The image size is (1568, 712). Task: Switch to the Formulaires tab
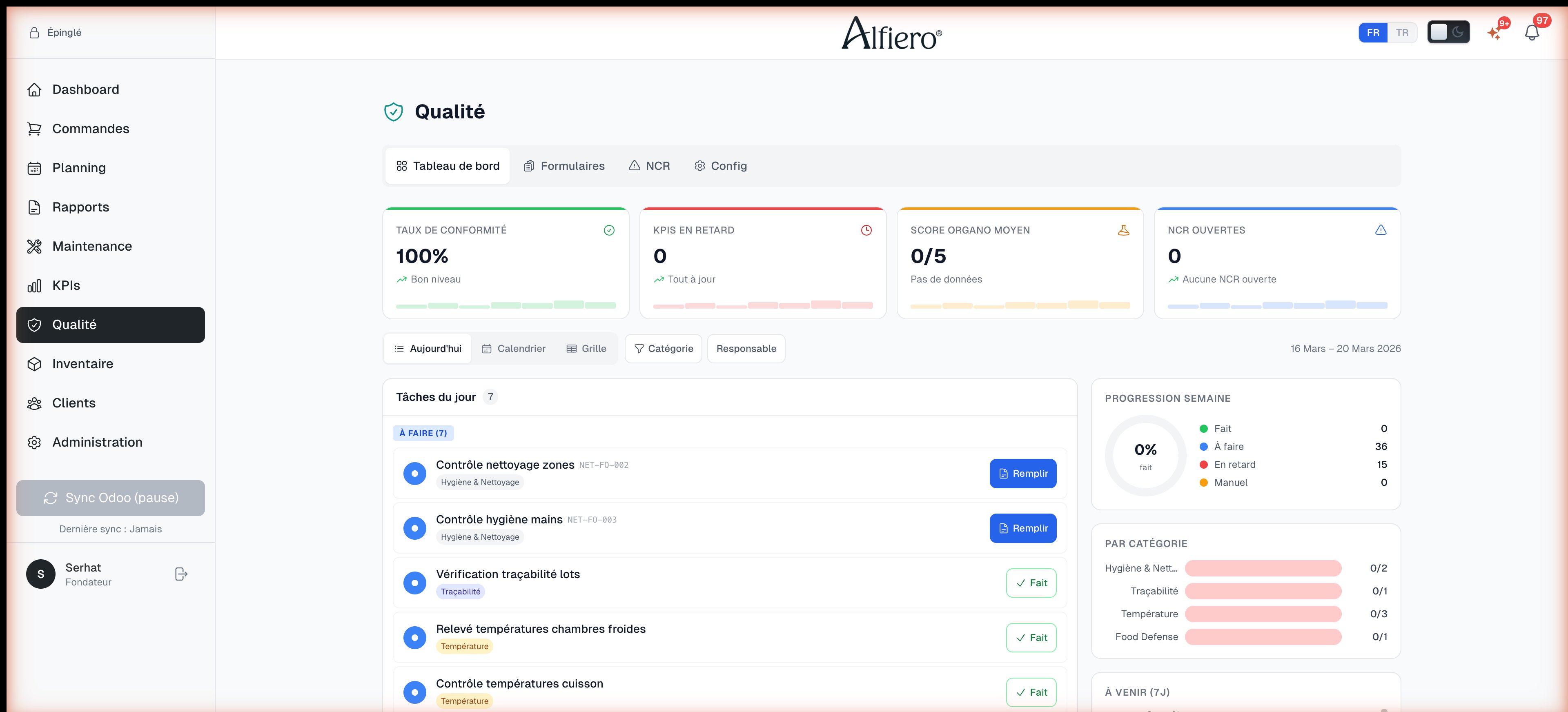point(564,166)
